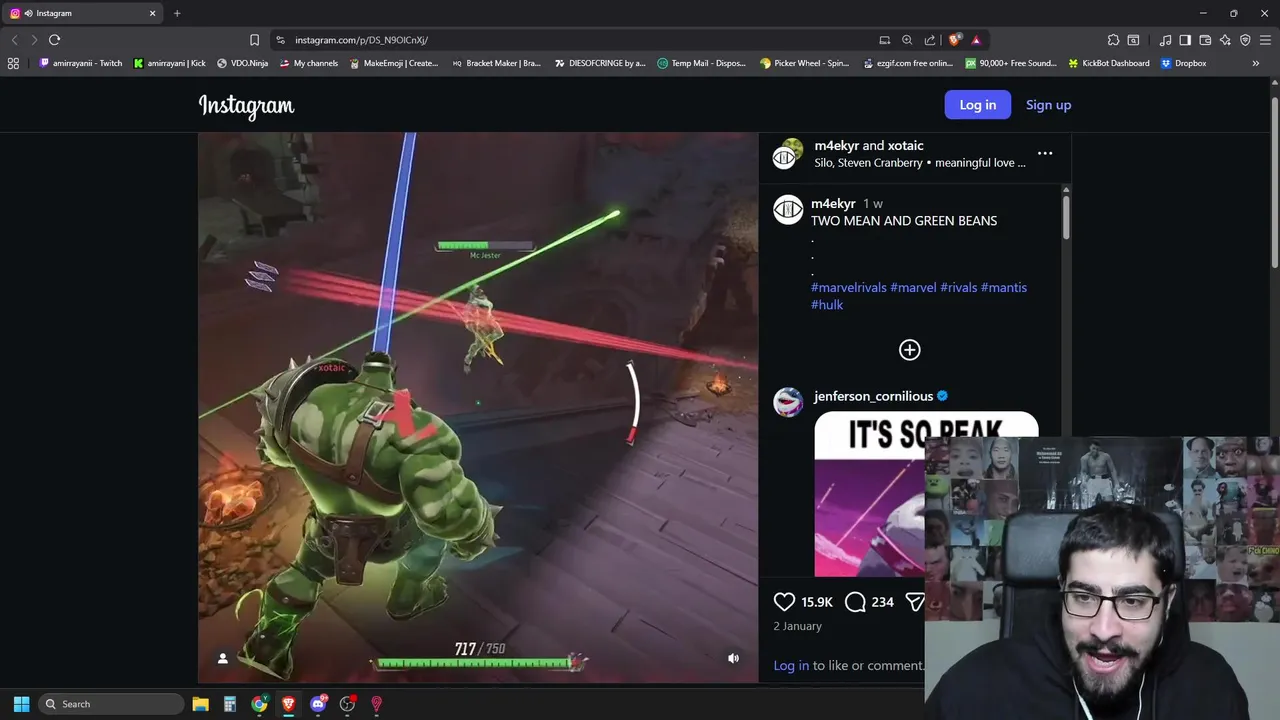Click #mantis hashtag

[1004, 288]
